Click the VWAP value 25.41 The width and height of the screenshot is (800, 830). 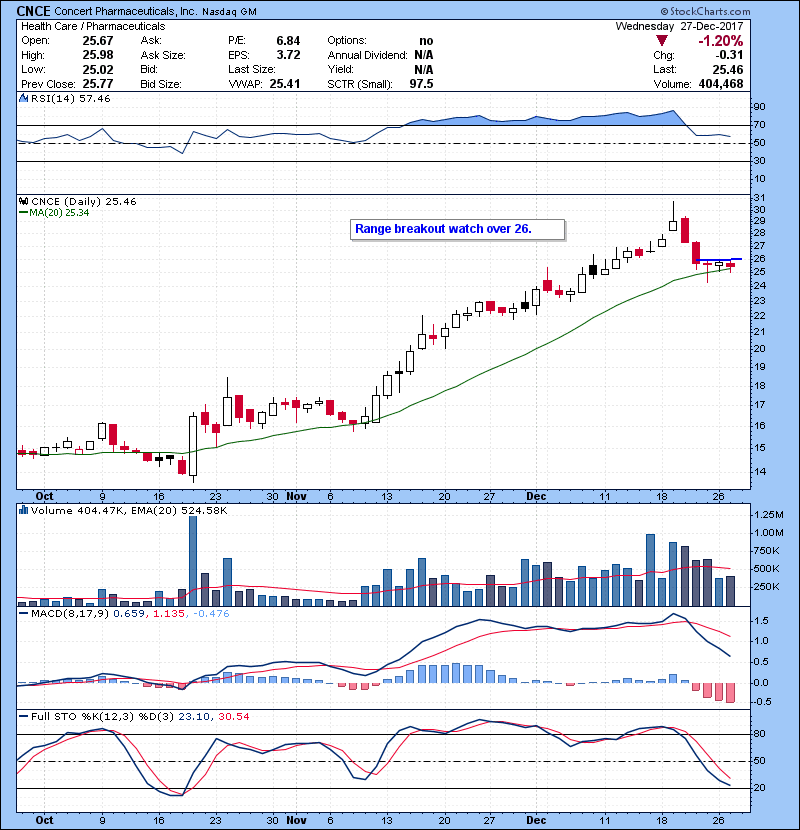pos(285,84)
